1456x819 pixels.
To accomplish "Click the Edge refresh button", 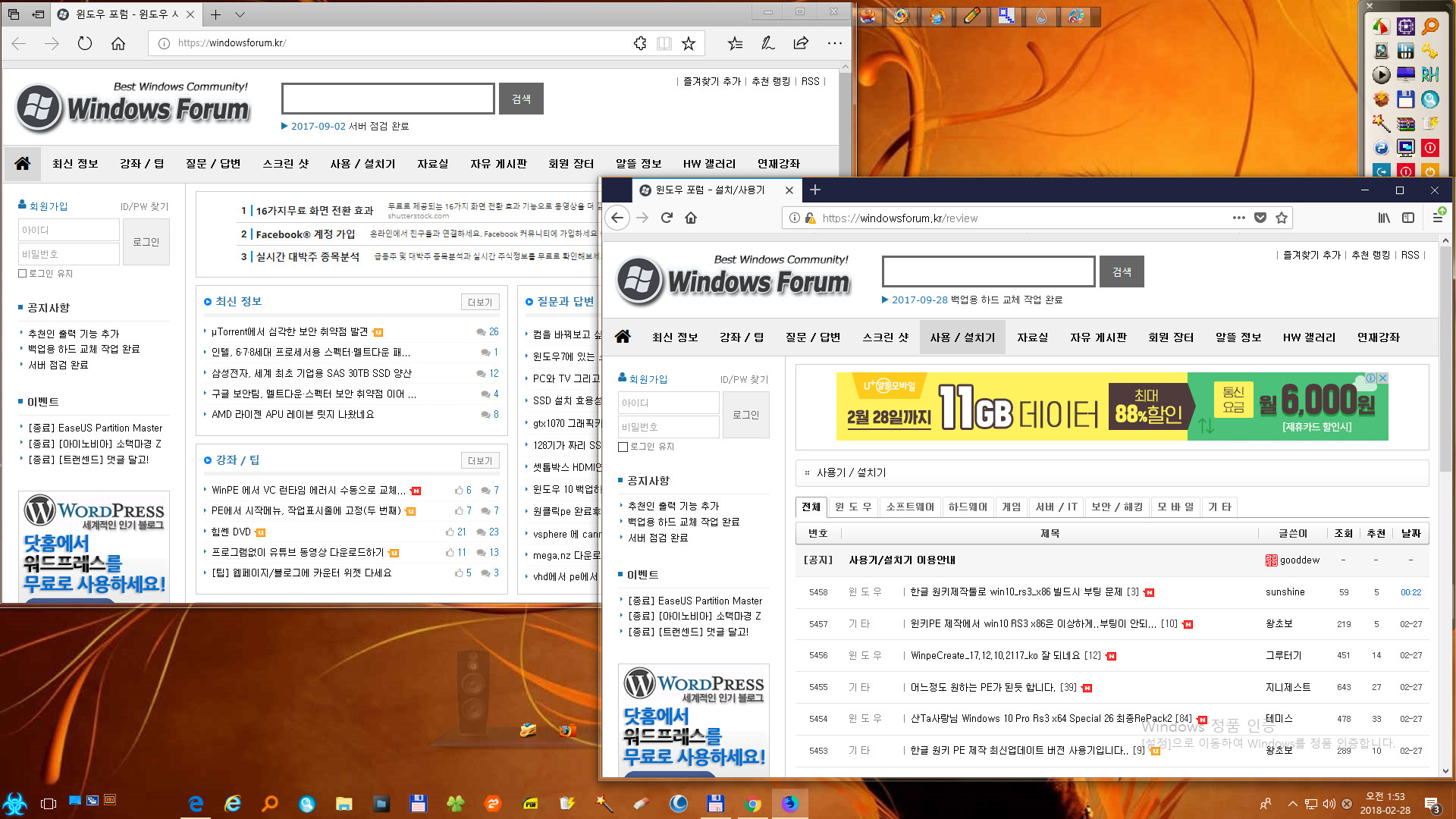I will tap(85, 43).
